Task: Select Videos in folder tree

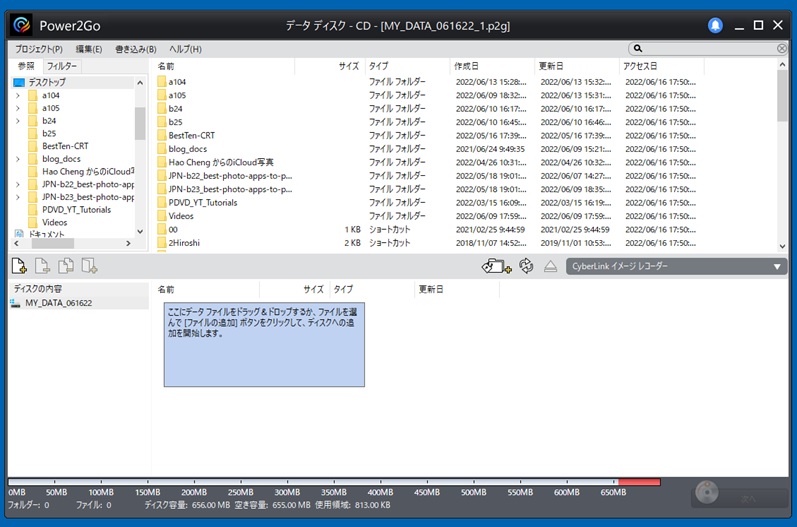Action: tap(54, 222)
